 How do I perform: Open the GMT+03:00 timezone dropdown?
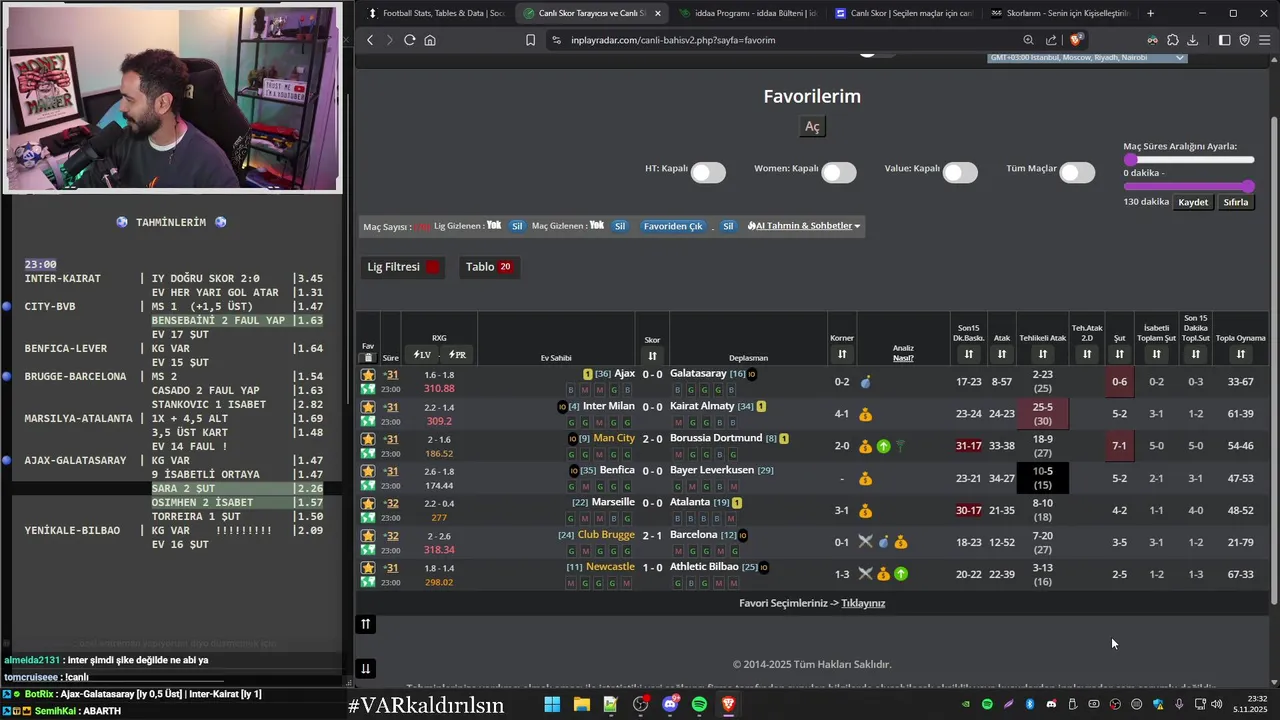pos(1086,58)
